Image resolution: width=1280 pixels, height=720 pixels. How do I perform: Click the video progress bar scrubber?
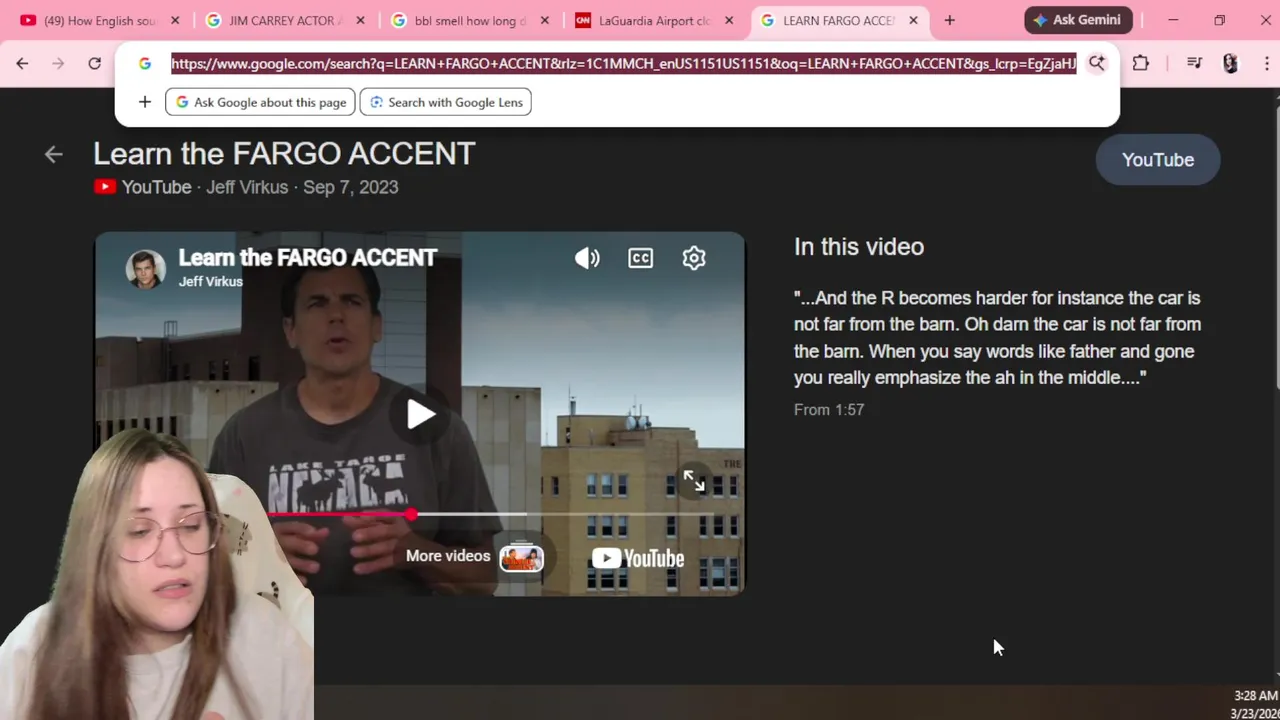point(411,514)
